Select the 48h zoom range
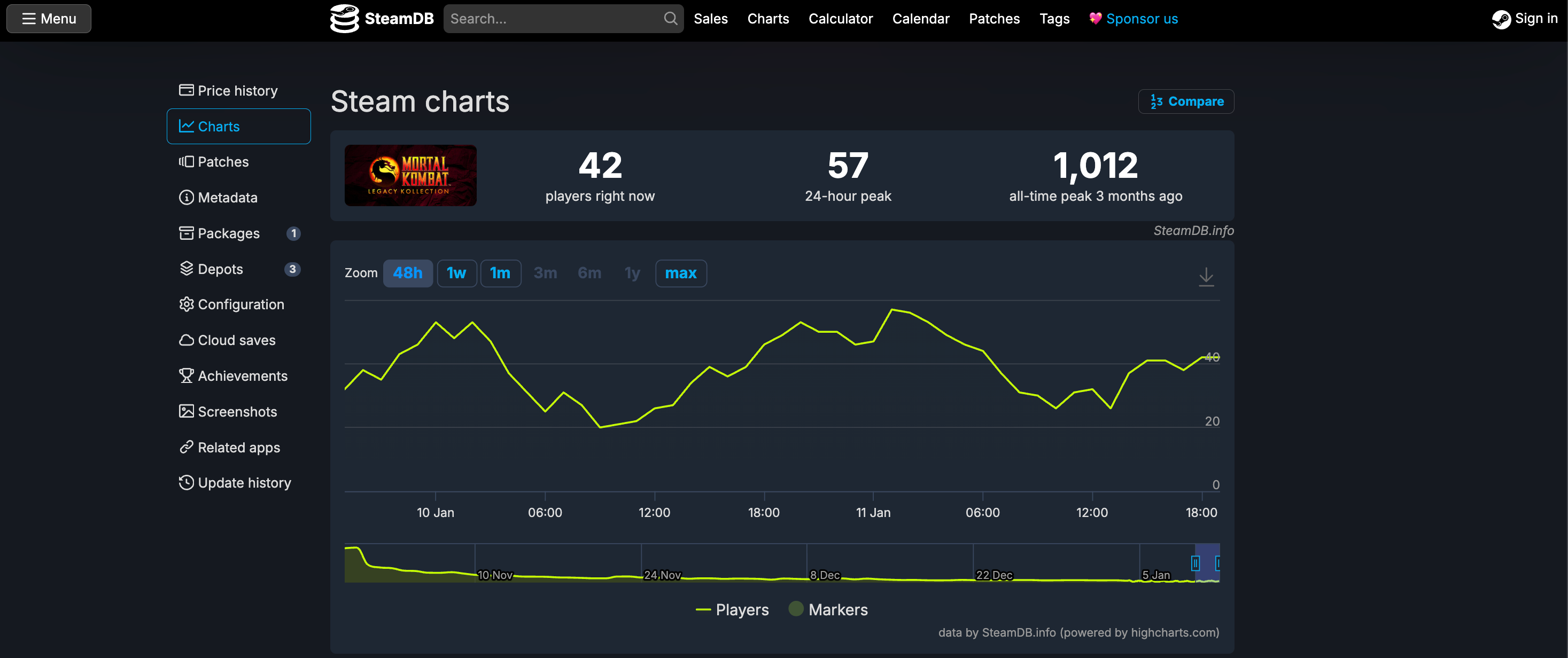This screenshot has width=1568, height=658. (407, 273)
